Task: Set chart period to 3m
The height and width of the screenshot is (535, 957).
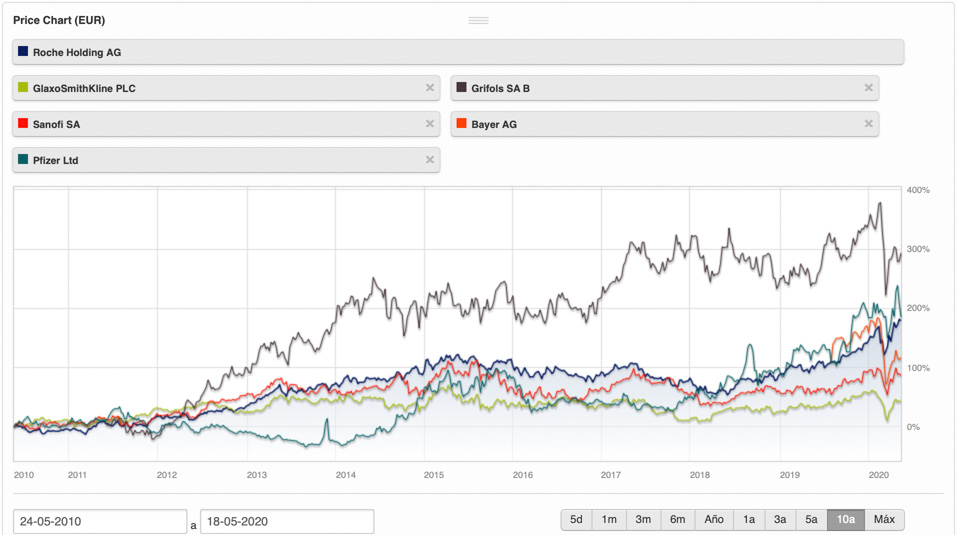Action: pyautogui.click(x=643, y=520)
